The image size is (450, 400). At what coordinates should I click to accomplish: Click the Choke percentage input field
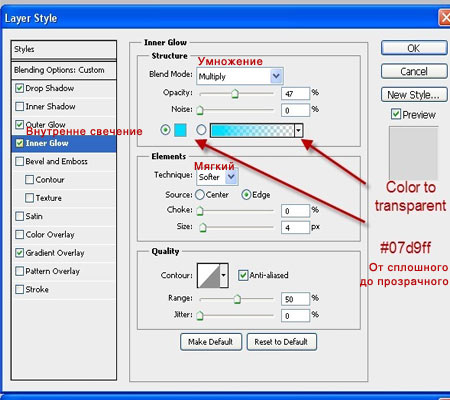click(295, 211)
